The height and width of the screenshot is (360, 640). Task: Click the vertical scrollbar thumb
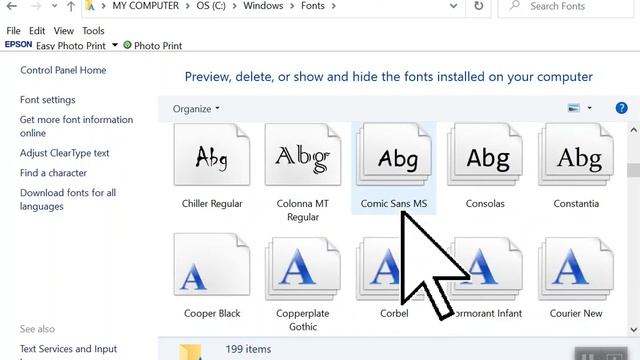coord(633,170)
